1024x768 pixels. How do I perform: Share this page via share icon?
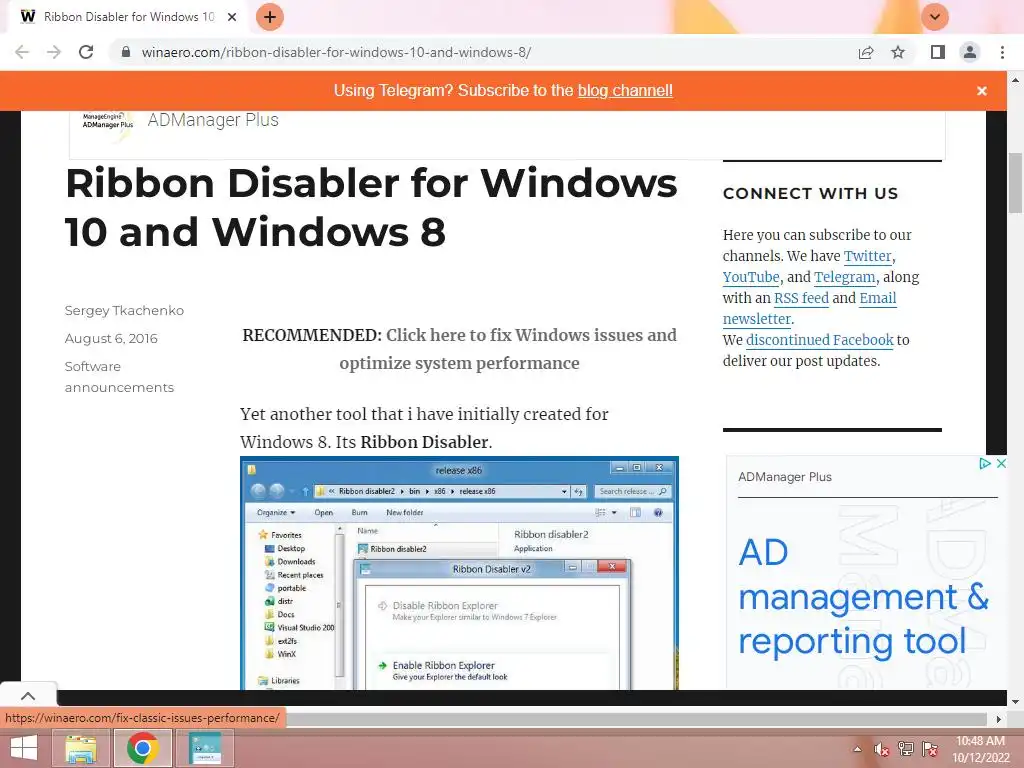pos(866,52)
